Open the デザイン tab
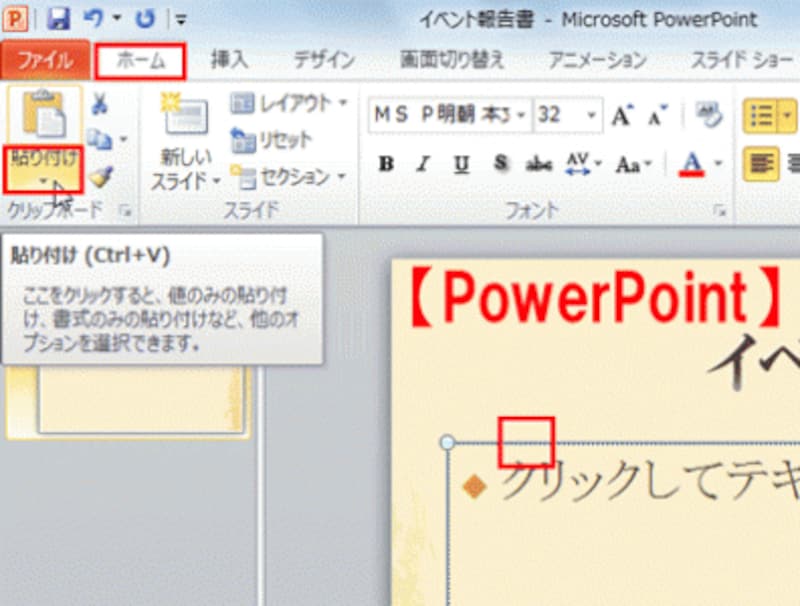This screenshot has height=606, width=800. coord(324,60)
